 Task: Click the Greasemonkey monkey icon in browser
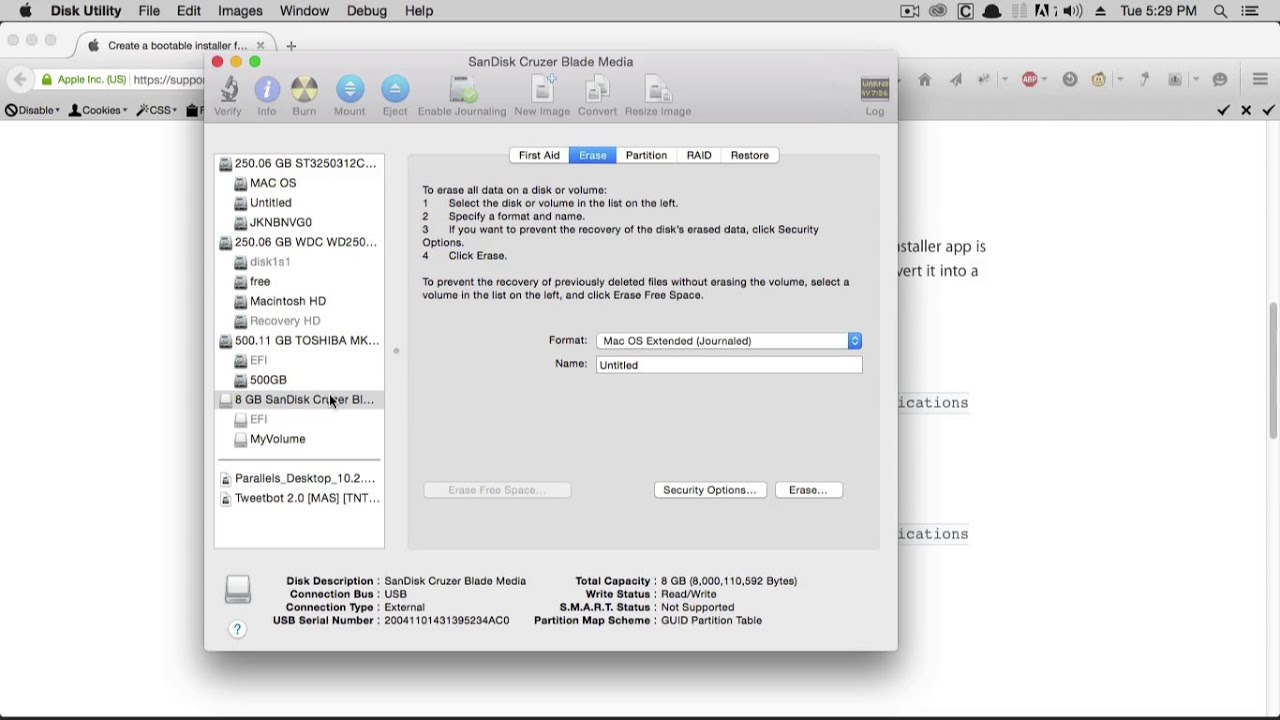click(1099, 79)
